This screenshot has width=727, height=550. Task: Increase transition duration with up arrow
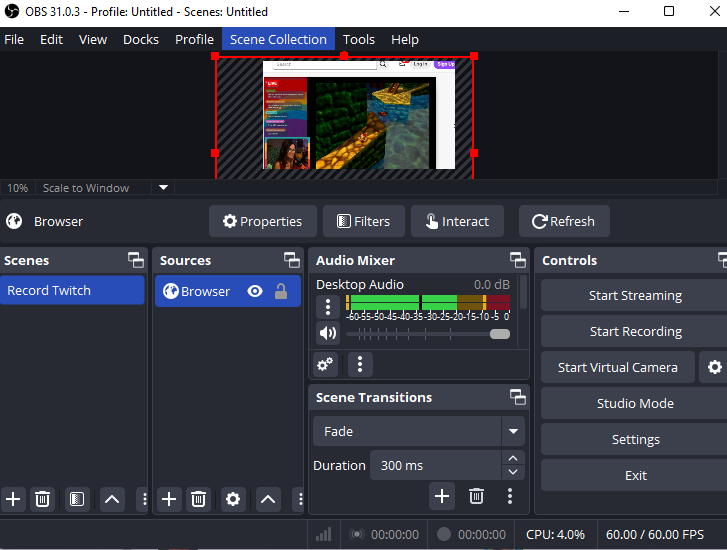tap(513, 458)
